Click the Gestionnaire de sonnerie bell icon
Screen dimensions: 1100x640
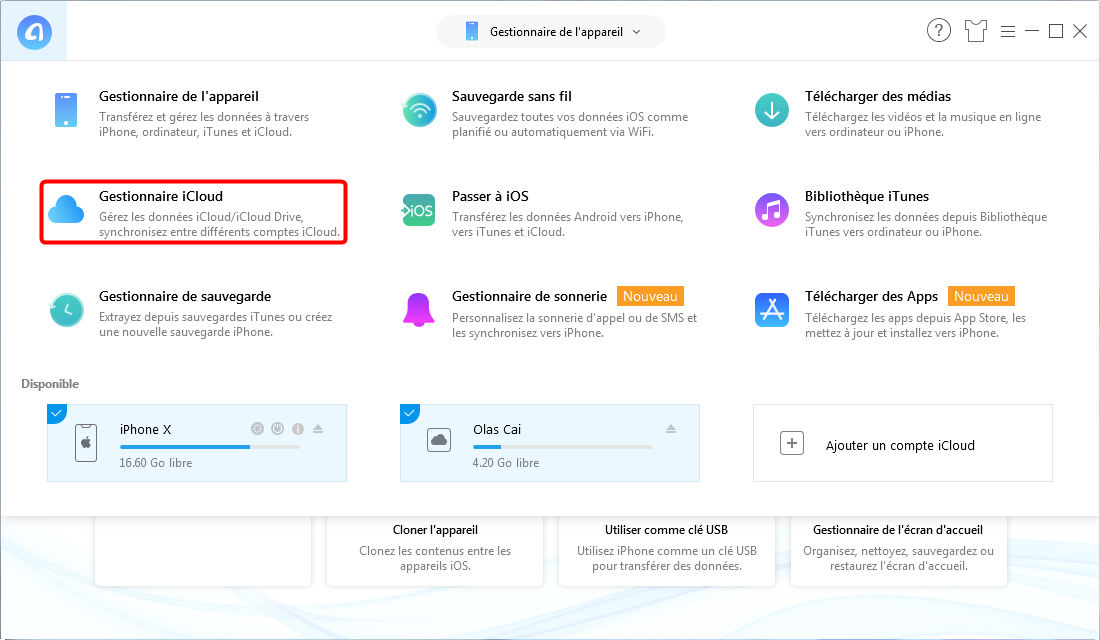(419, 310)
